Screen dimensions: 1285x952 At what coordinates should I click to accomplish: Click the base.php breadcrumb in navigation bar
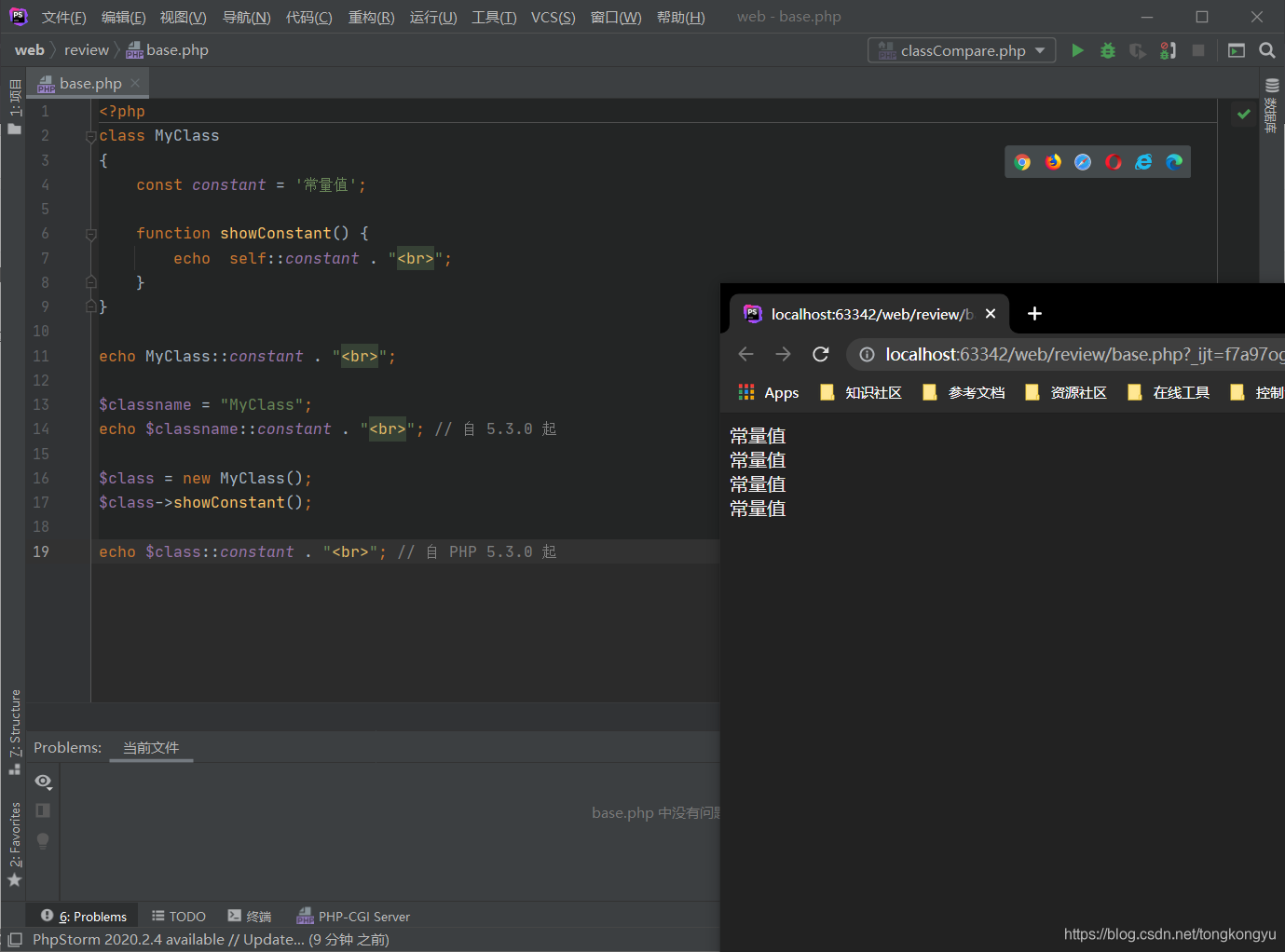(168, 50)
